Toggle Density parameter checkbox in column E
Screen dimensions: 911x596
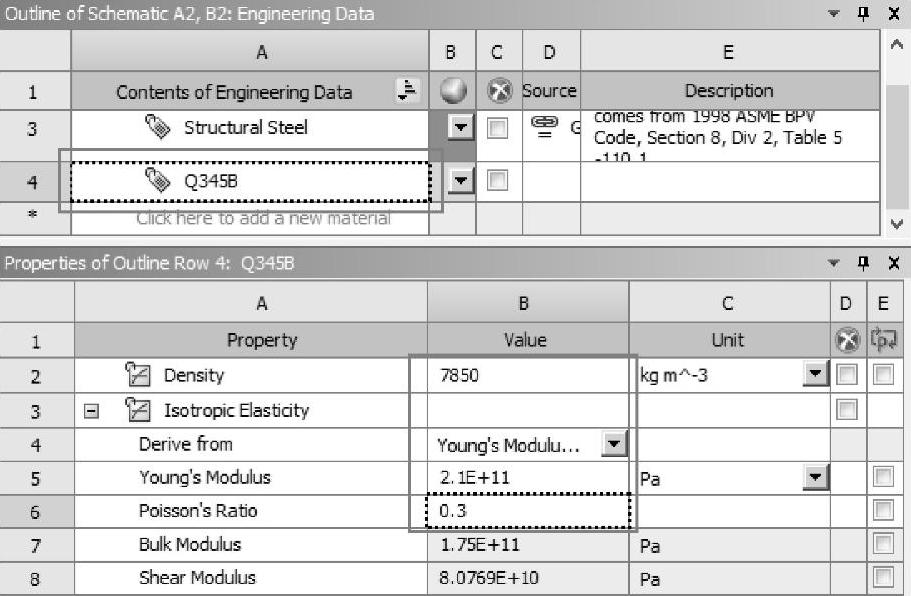point(883,375)
